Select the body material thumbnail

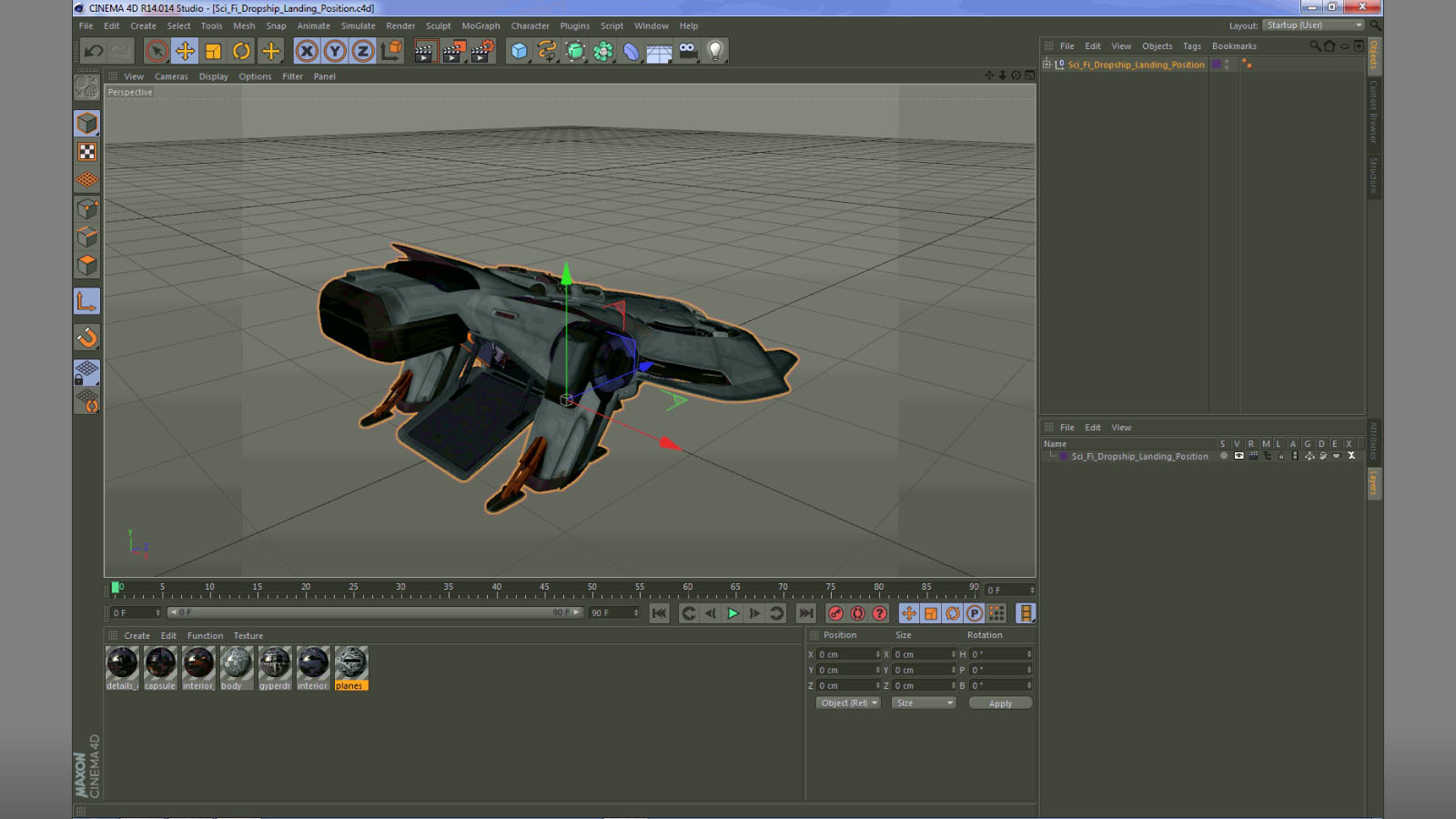[x=237, y=668]
